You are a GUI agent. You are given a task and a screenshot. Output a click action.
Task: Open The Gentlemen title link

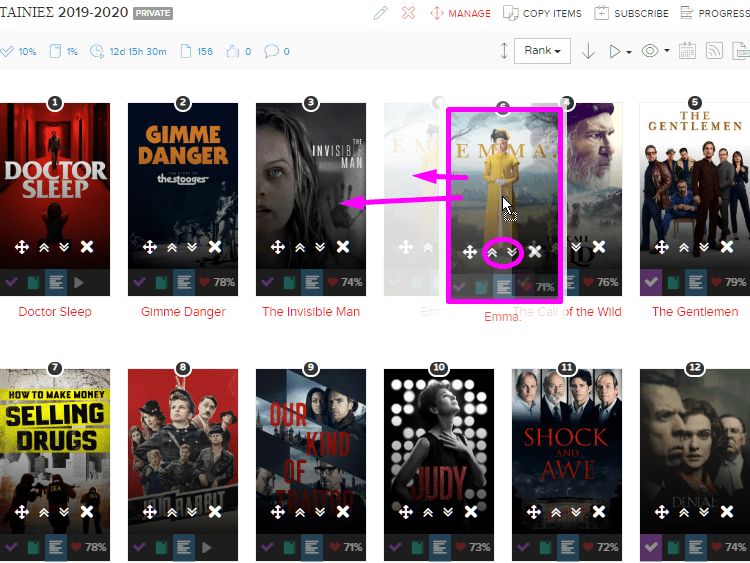[x=695, y=311]
